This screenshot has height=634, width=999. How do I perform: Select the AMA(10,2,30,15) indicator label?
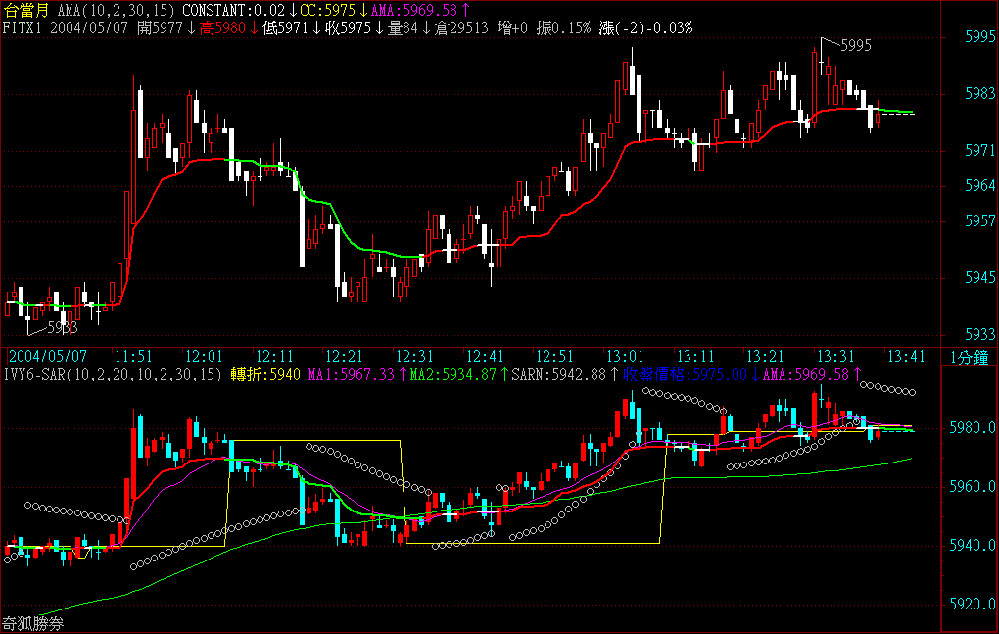coord(116,10)
